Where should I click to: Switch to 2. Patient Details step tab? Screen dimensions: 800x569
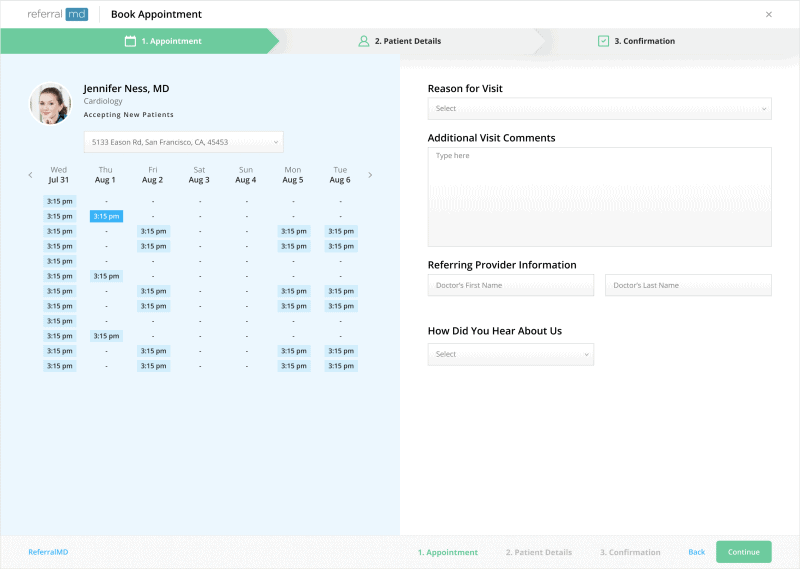[x=407, y=41]
